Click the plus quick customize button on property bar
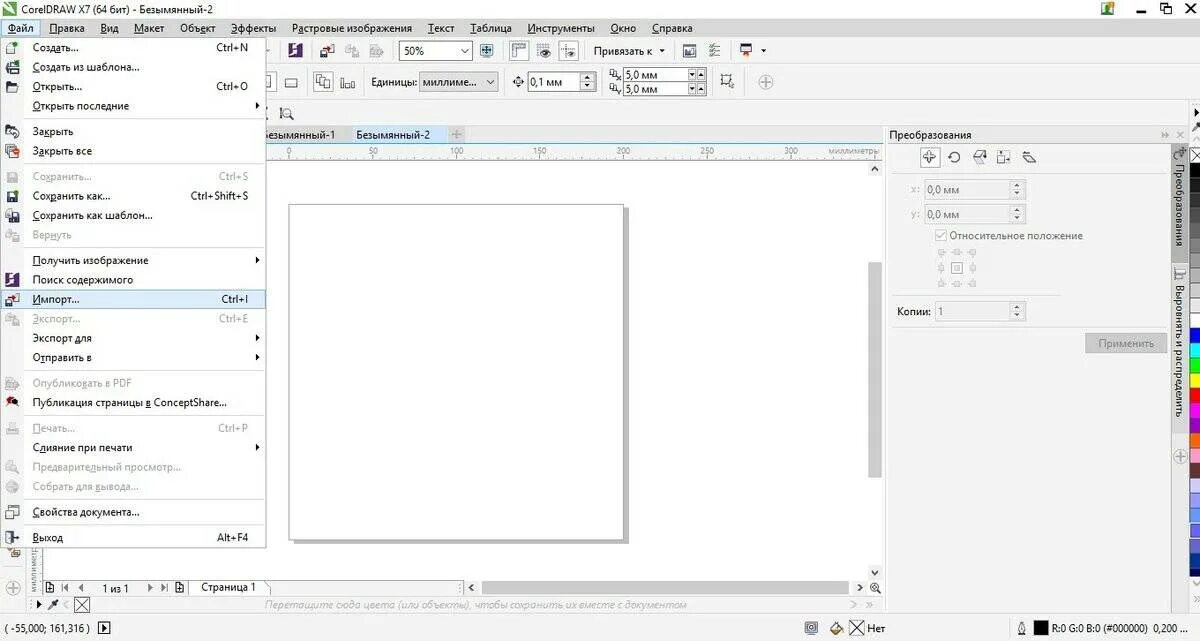The width and height of the screenshot is (1200, 641). point(766,82)
